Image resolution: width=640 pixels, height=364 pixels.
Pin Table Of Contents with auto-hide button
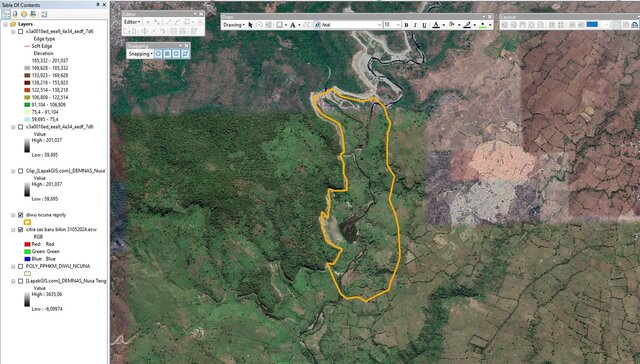coord(98,4)
